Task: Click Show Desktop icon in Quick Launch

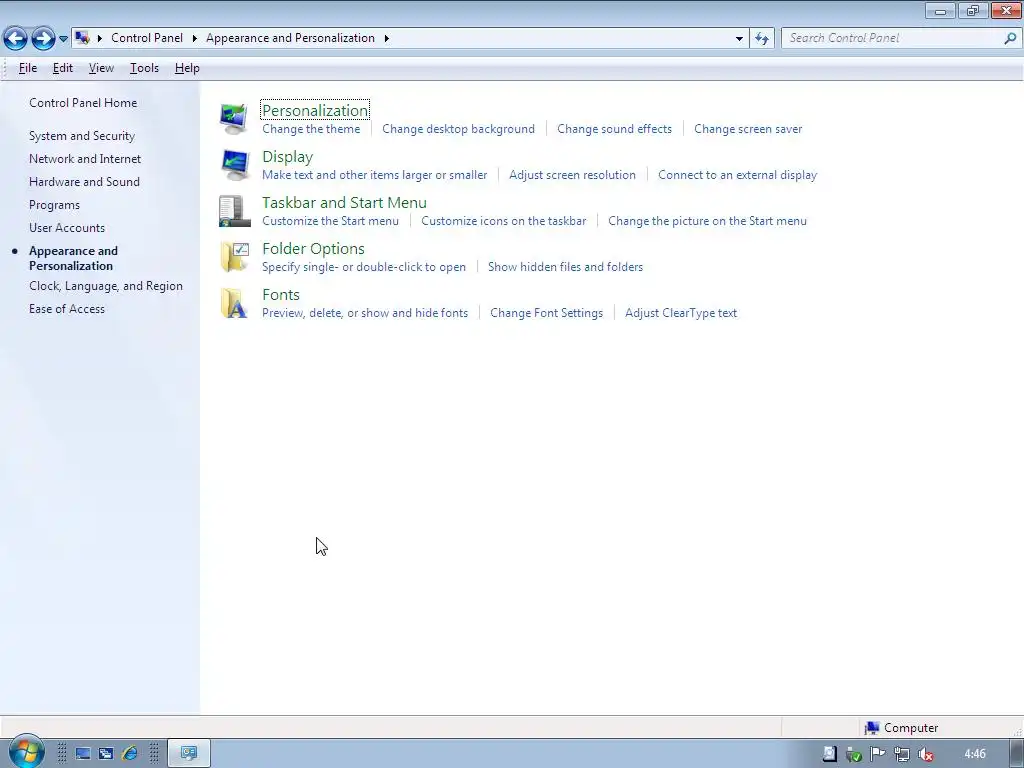Action: pyautogui.click(x=83, y=754)
